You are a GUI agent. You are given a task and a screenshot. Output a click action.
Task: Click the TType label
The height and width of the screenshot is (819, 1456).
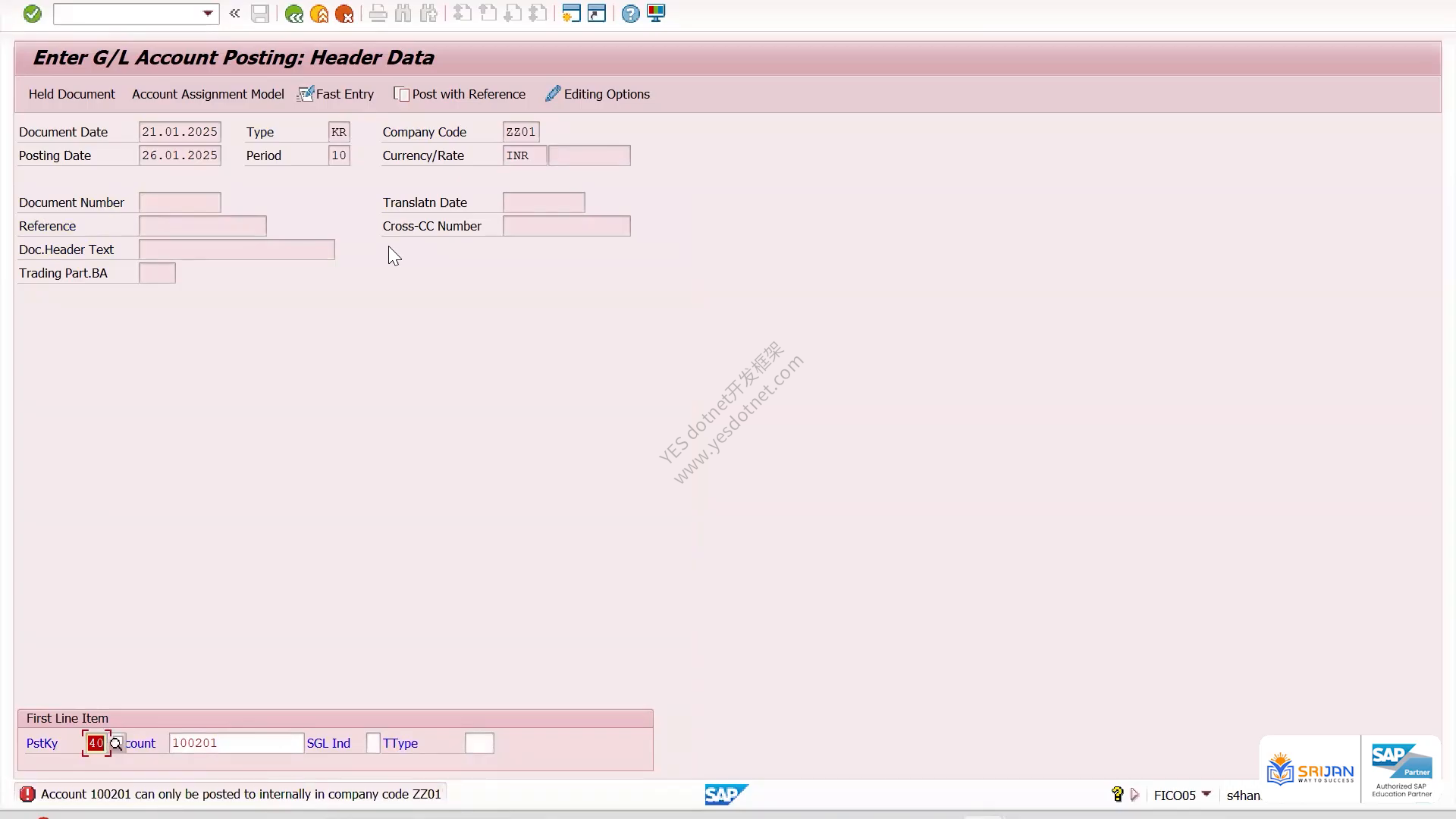(400, 743)
